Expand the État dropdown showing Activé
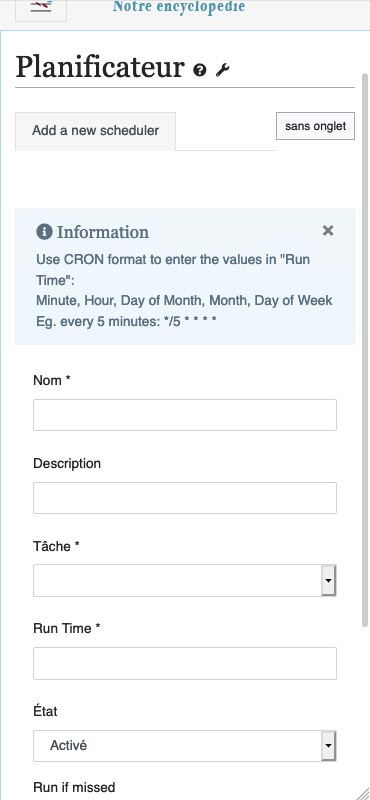370x800 pixels. [x=185, y=746]
